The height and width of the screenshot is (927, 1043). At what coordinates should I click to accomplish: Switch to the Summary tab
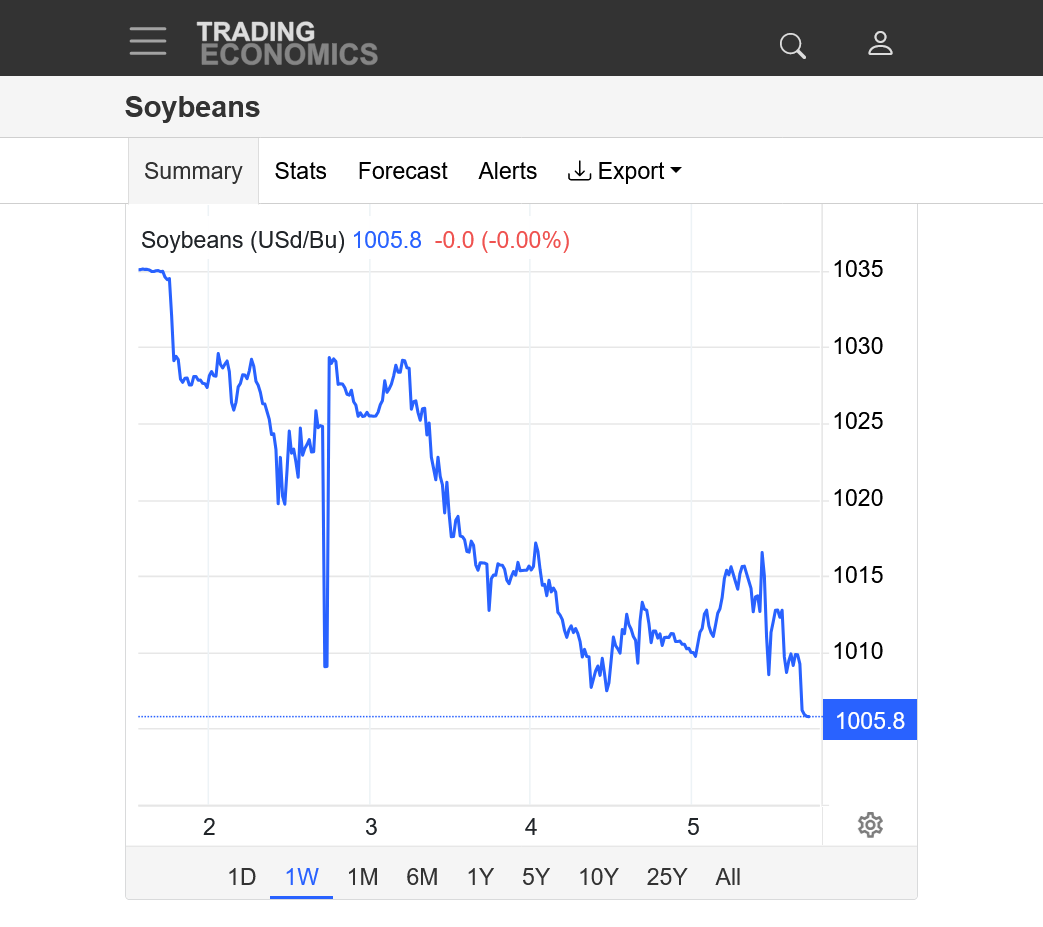(x=193, y=171)
